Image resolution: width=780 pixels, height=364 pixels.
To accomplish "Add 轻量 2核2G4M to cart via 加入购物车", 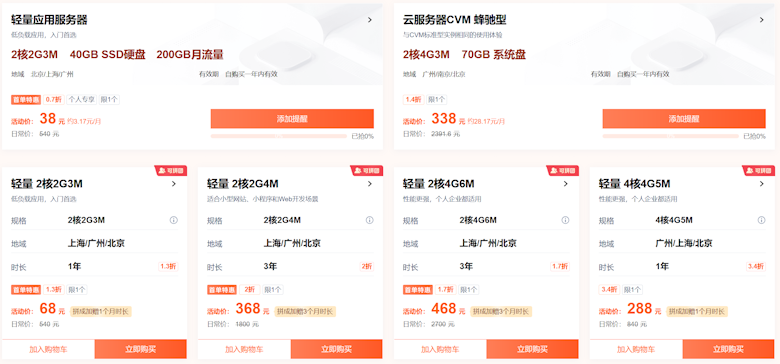I will 244,350.
